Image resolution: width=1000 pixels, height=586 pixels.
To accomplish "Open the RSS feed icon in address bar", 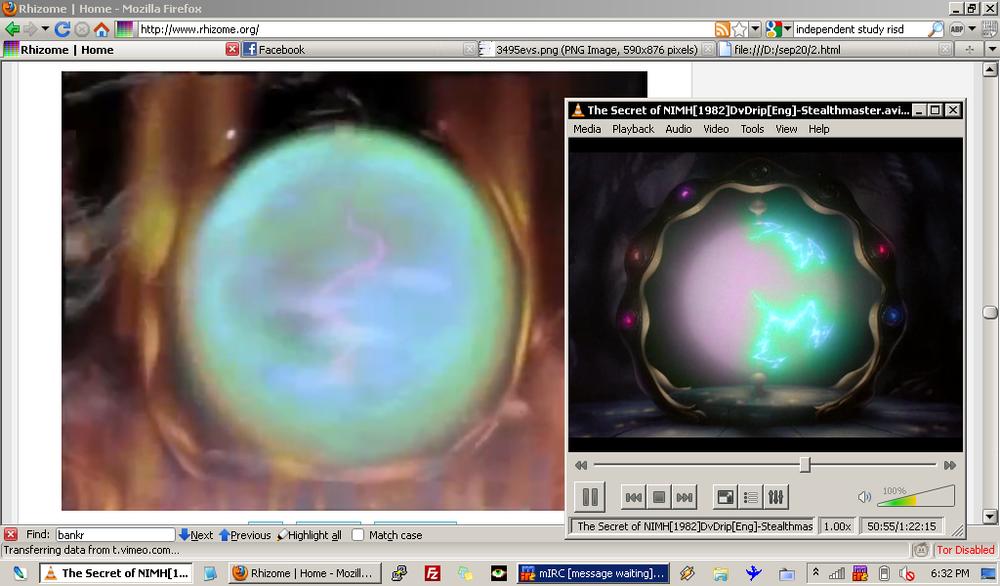I will [722, 29].
